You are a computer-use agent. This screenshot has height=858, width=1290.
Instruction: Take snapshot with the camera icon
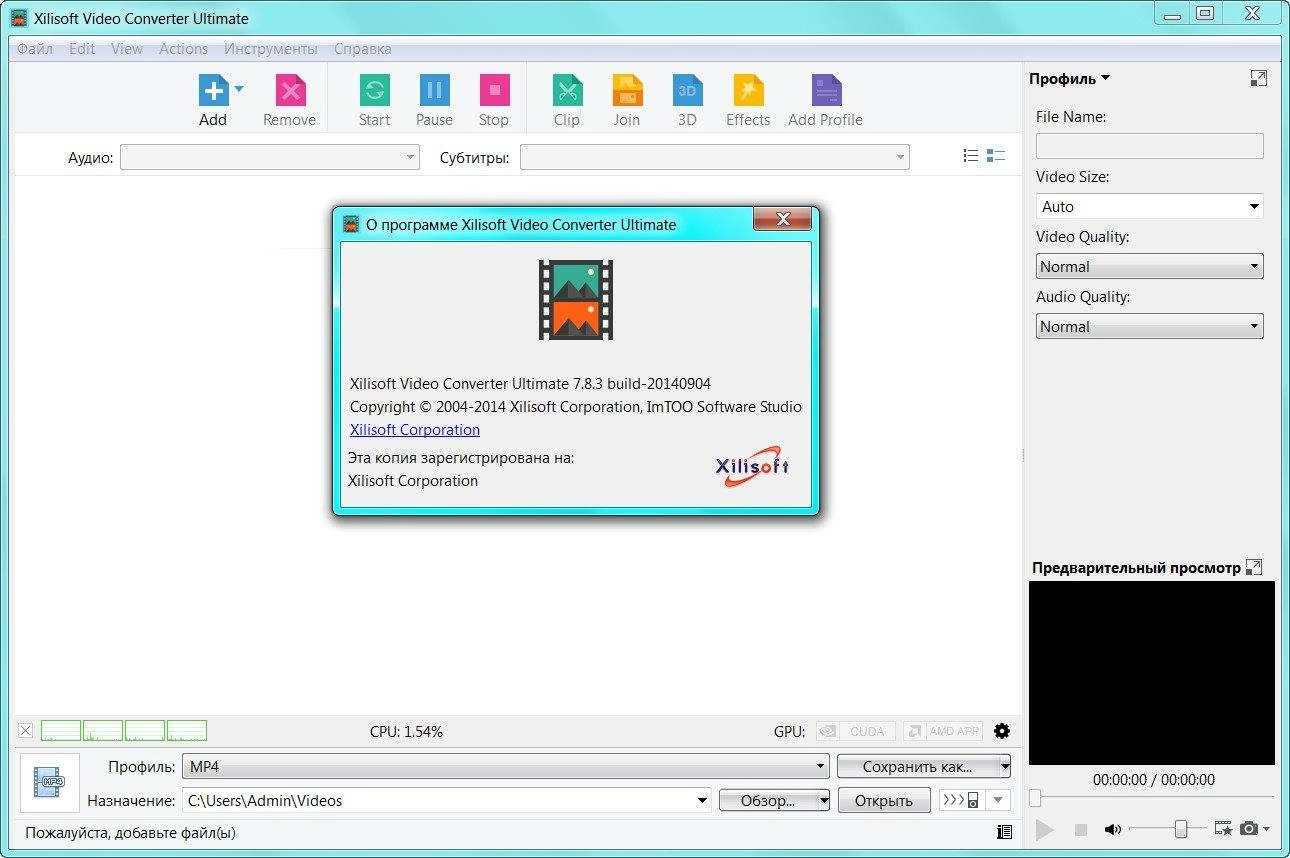click(x=1249, y=828)
